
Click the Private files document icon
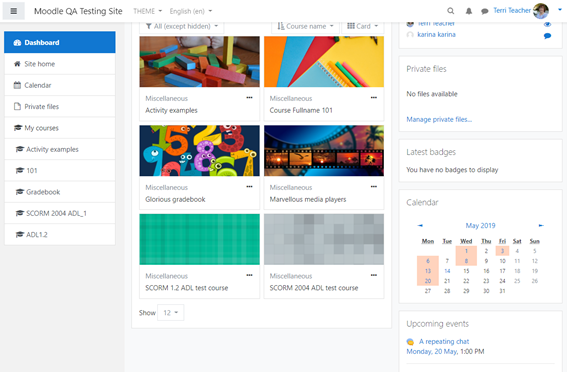click(x=17, y=106)
